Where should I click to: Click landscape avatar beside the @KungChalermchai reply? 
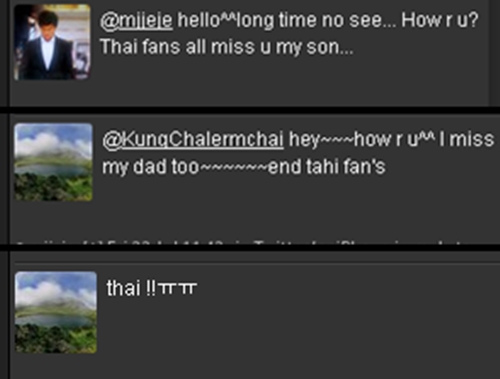click(x=53, y=162)
